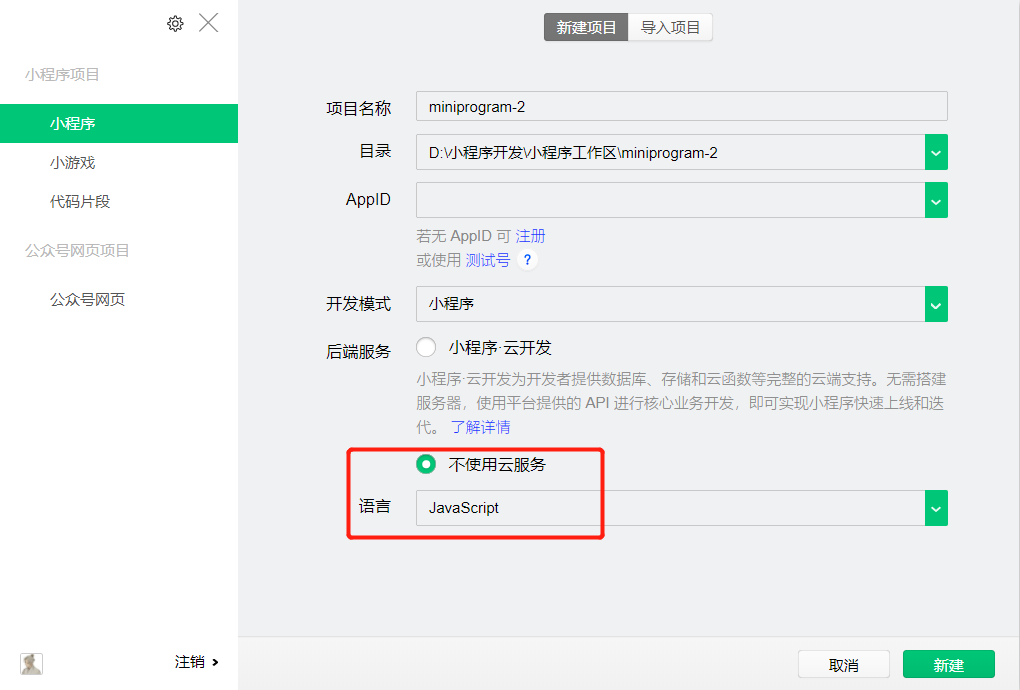Expand the 开发模式 dropdown arrow
The image size is (1020, 690).
936,304
